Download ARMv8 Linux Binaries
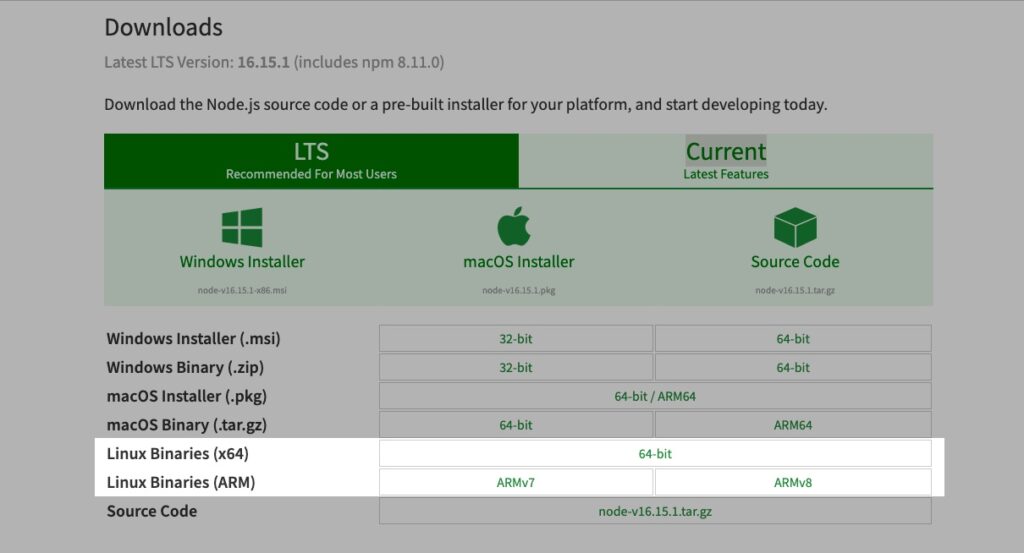Image resolution: width=1024 pixels, height=553 pixels. point(793,482)
